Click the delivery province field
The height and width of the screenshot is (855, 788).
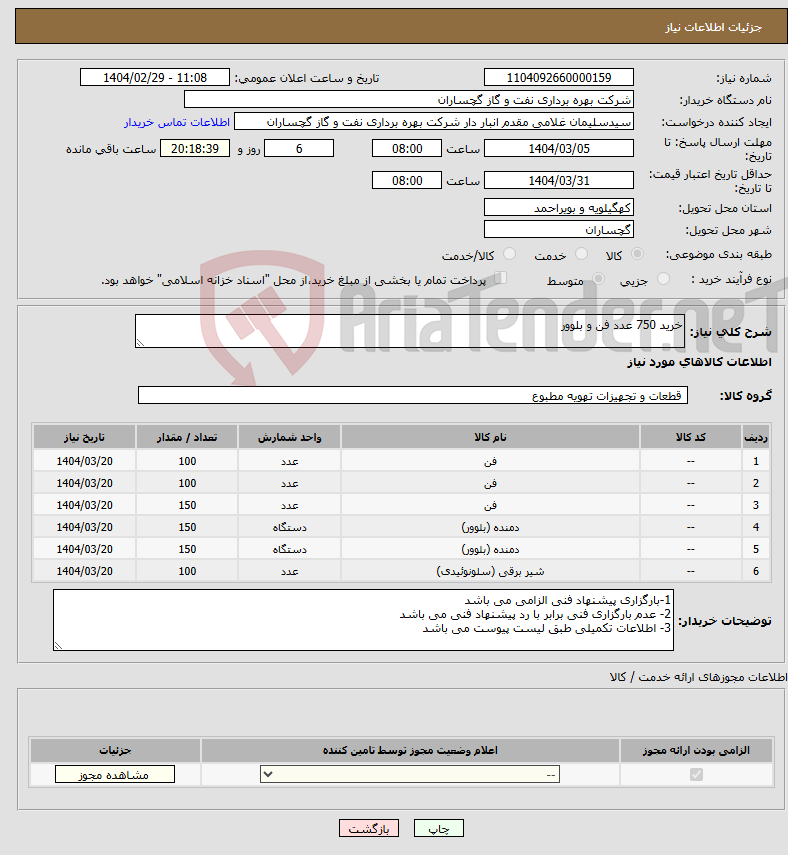point(559,208)
